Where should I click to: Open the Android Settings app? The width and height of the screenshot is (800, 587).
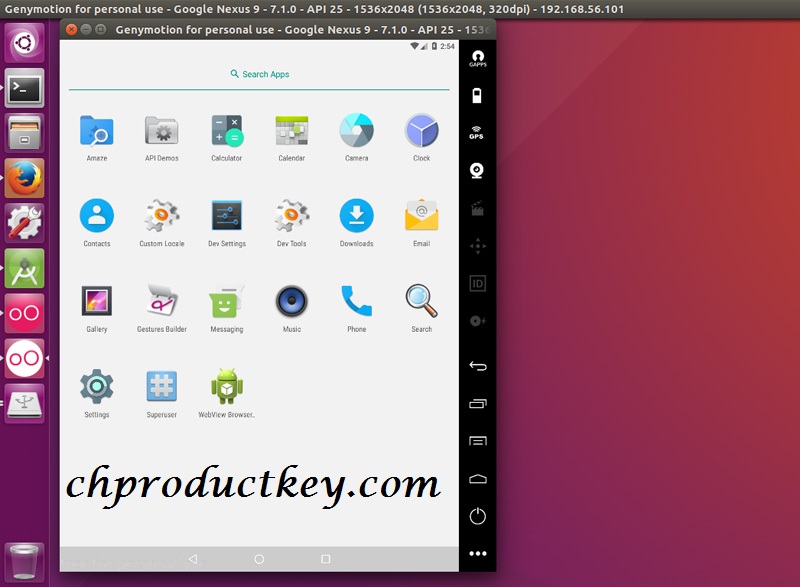coord(96,387)
